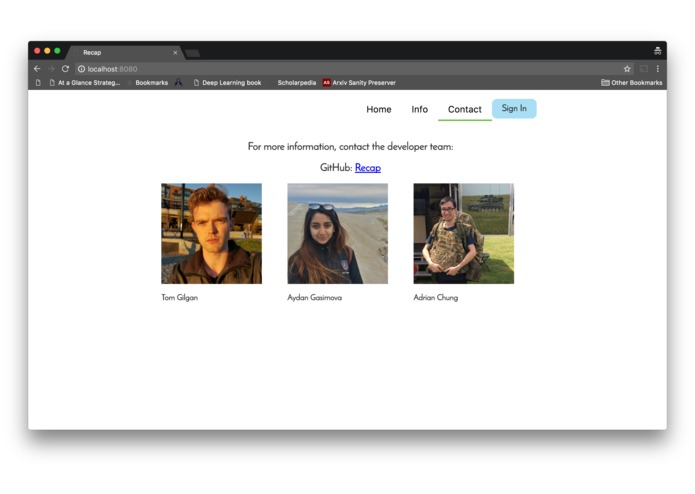Open the Scholarpedia bookmark

(297, 82)
